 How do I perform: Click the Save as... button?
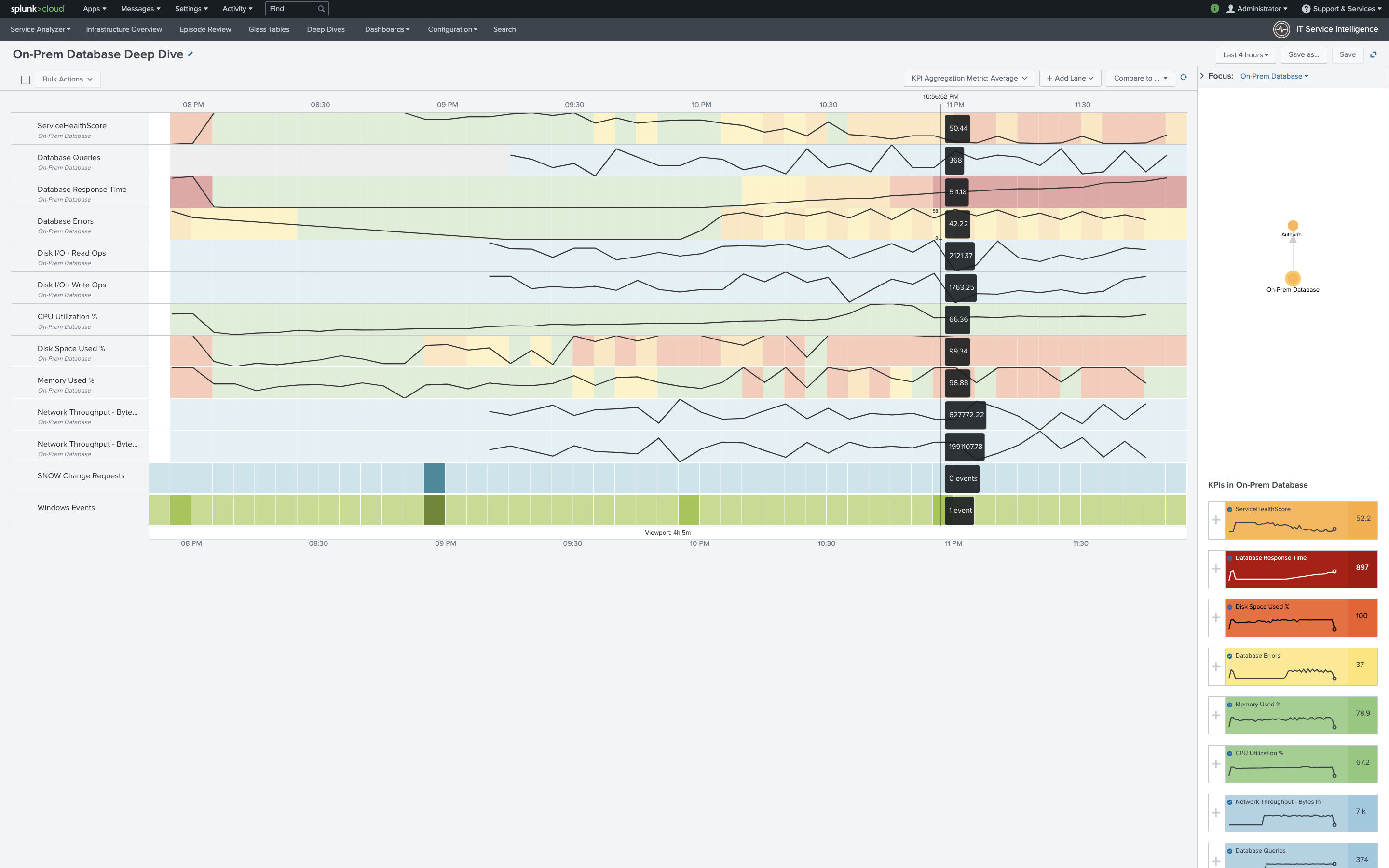pos(1304,54)
